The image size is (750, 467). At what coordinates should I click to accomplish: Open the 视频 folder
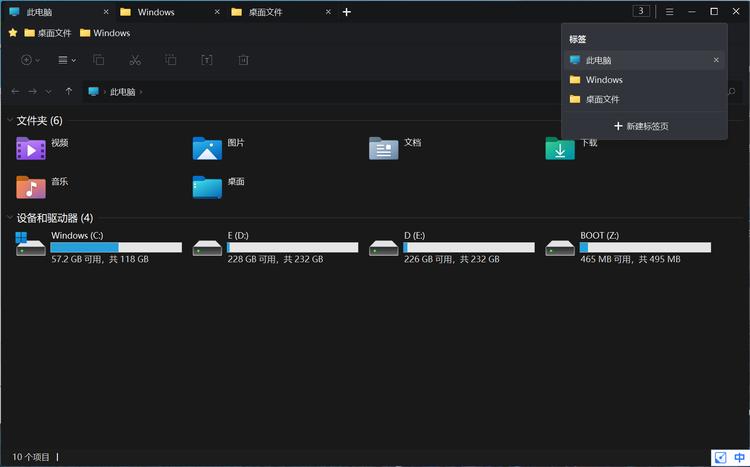pyautogui.click(x=31, y=148)
